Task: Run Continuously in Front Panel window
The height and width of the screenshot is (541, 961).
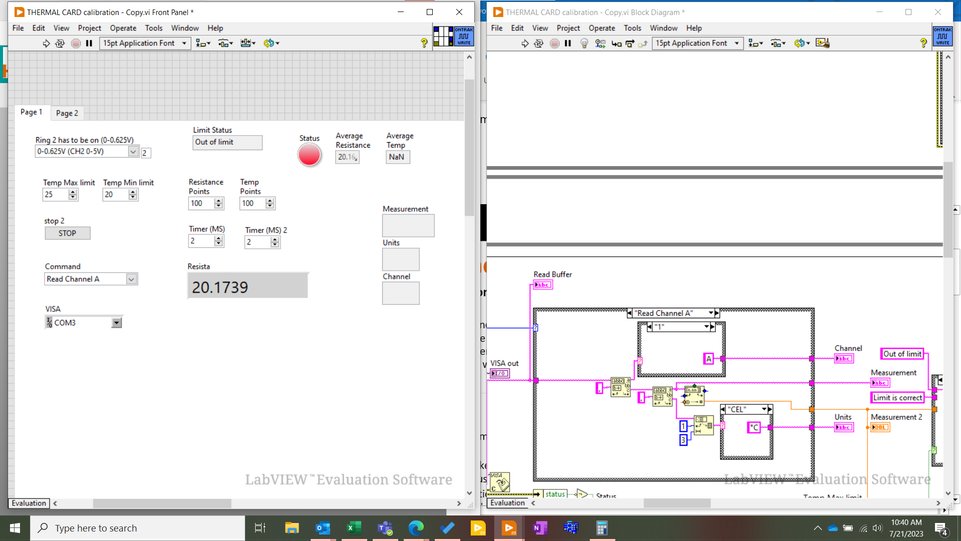Action: click(x=60, y=44)
